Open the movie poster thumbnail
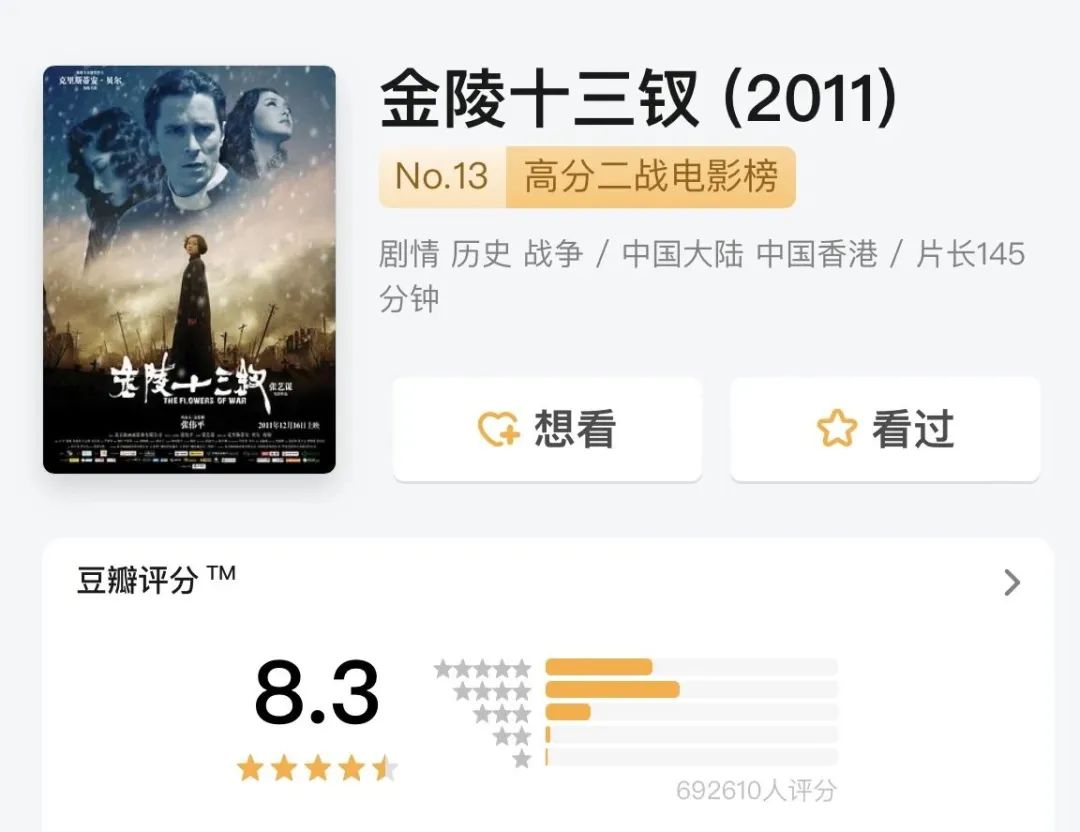 [189, 269]
